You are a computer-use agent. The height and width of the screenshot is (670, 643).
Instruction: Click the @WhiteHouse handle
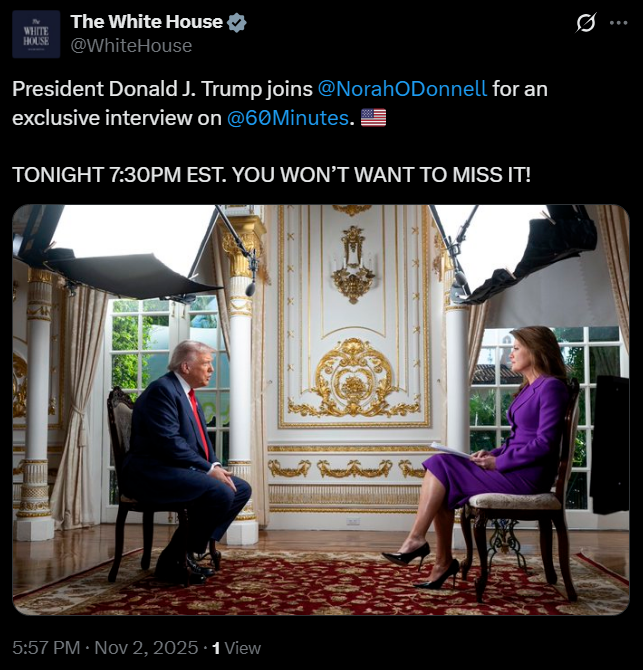point(131,46)
